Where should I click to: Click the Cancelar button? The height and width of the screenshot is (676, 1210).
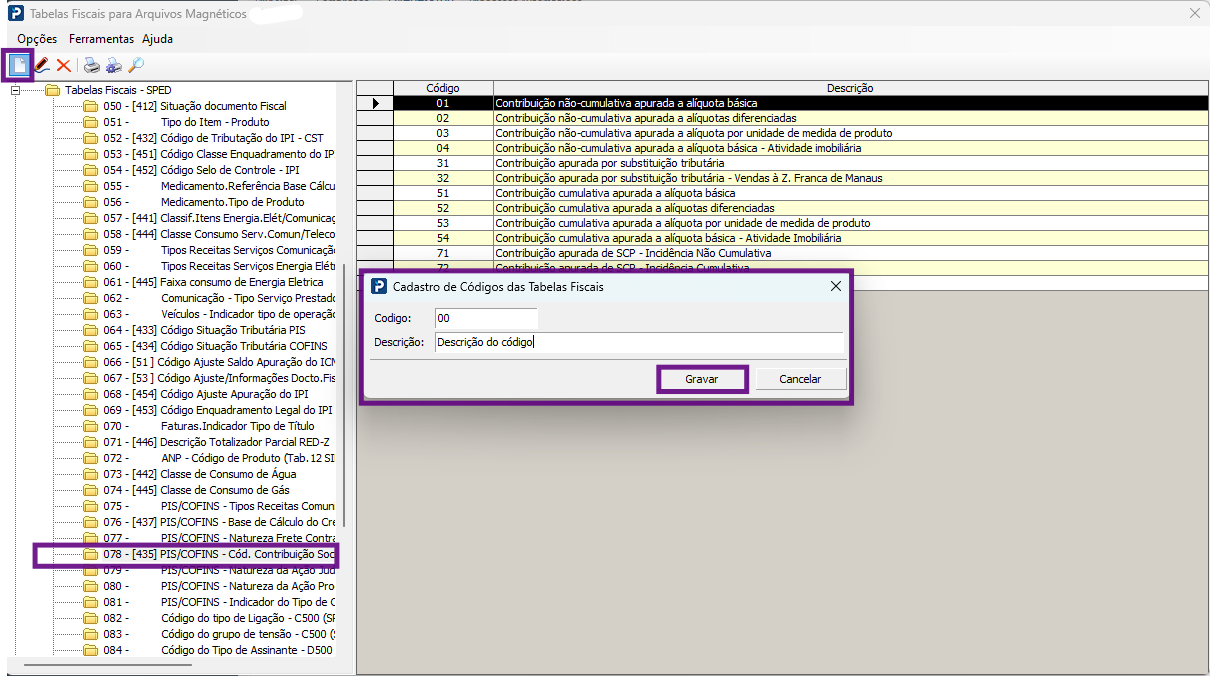click(800, 379)
